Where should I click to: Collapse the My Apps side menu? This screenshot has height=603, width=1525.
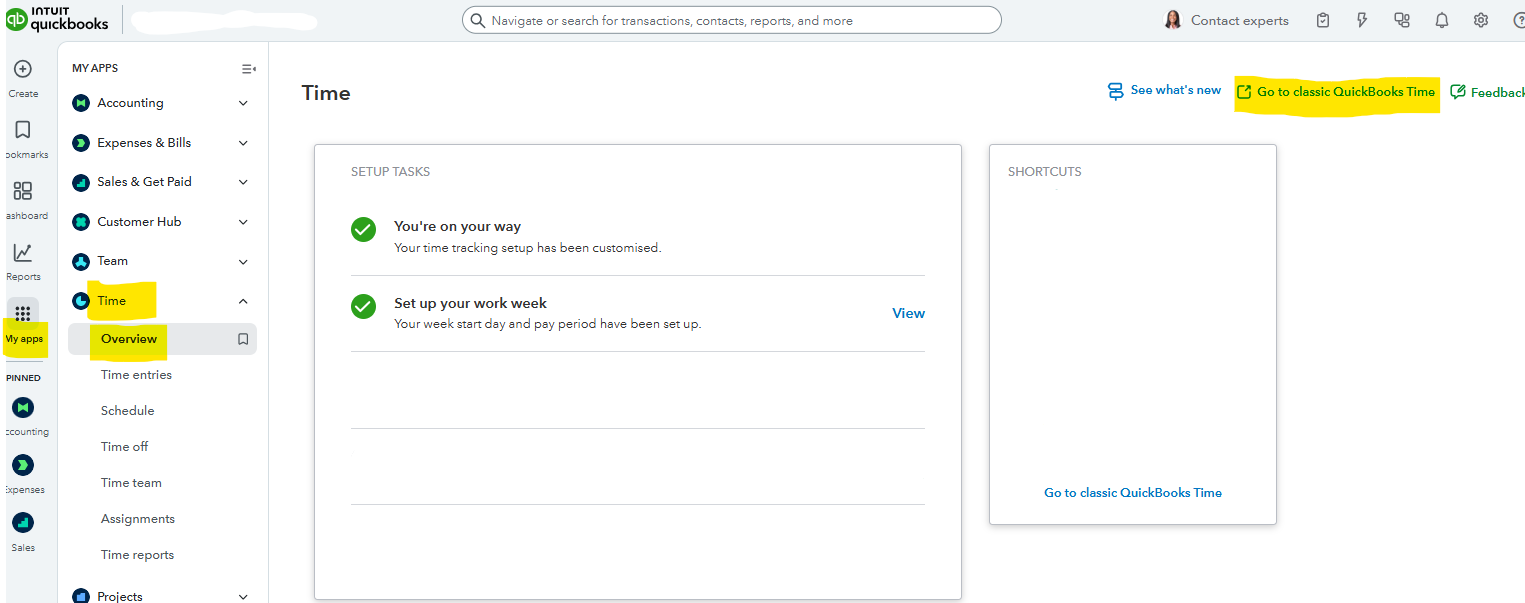248,69
